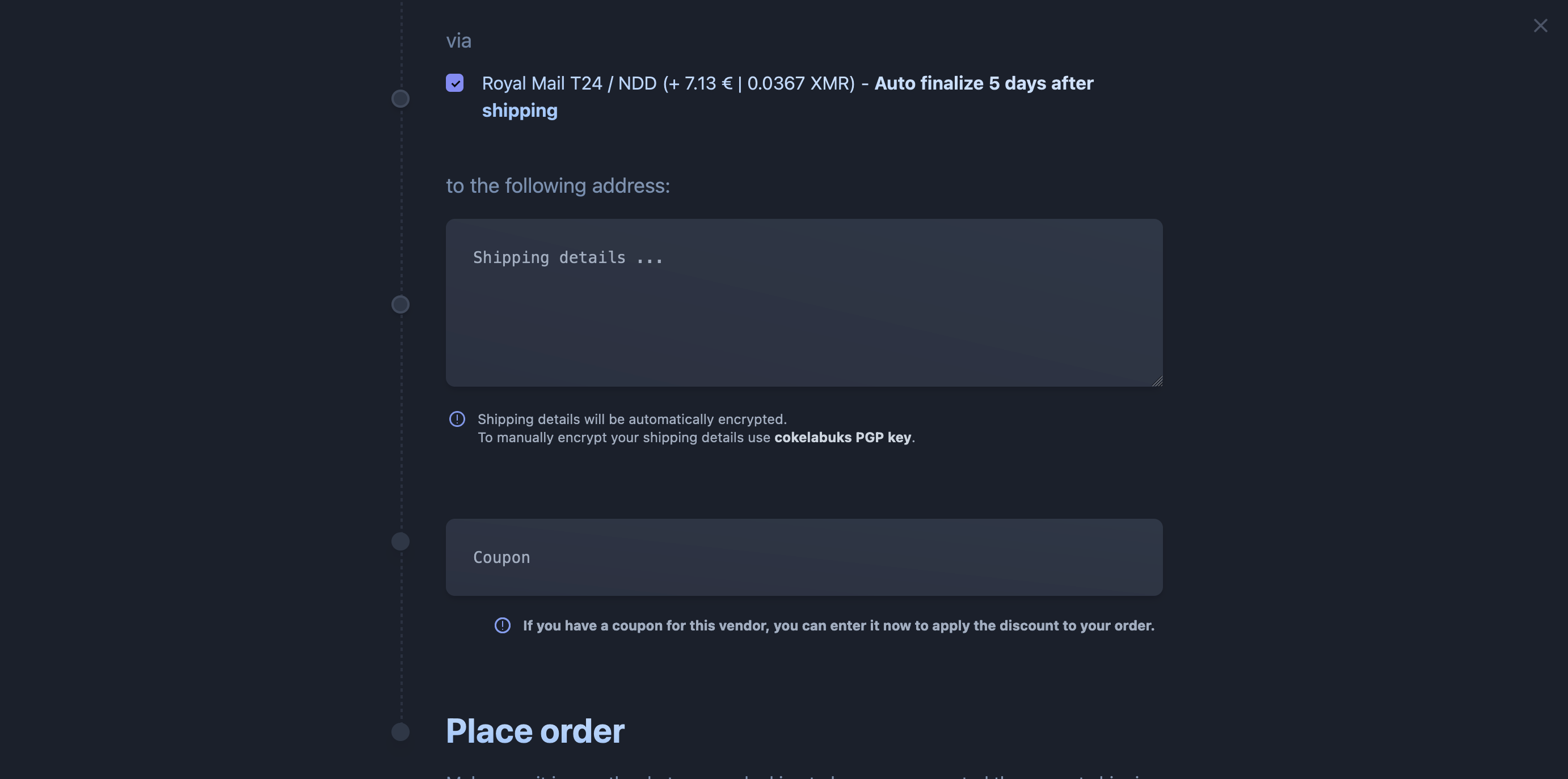
Task: Close the order dialog with the X icon
Action: tap(1540, 26)
